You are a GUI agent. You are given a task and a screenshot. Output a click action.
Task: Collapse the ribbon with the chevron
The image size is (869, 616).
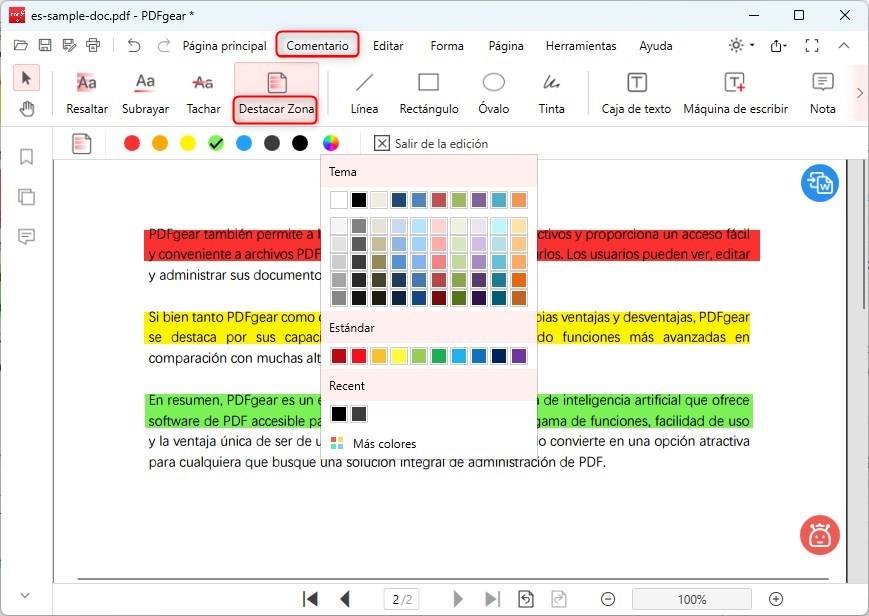point(844,45)
